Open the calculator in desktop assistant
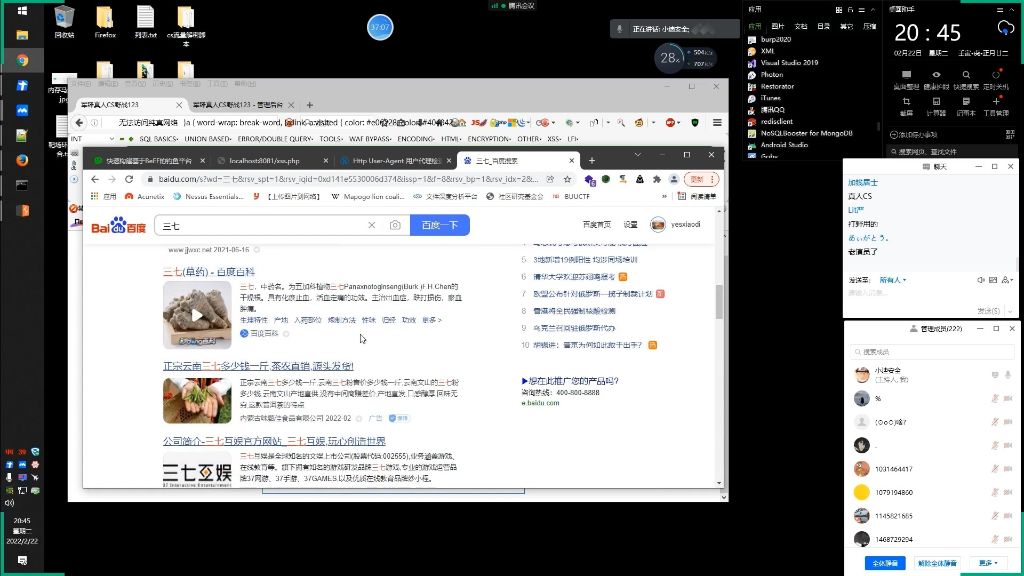 [x=936, y=106]
